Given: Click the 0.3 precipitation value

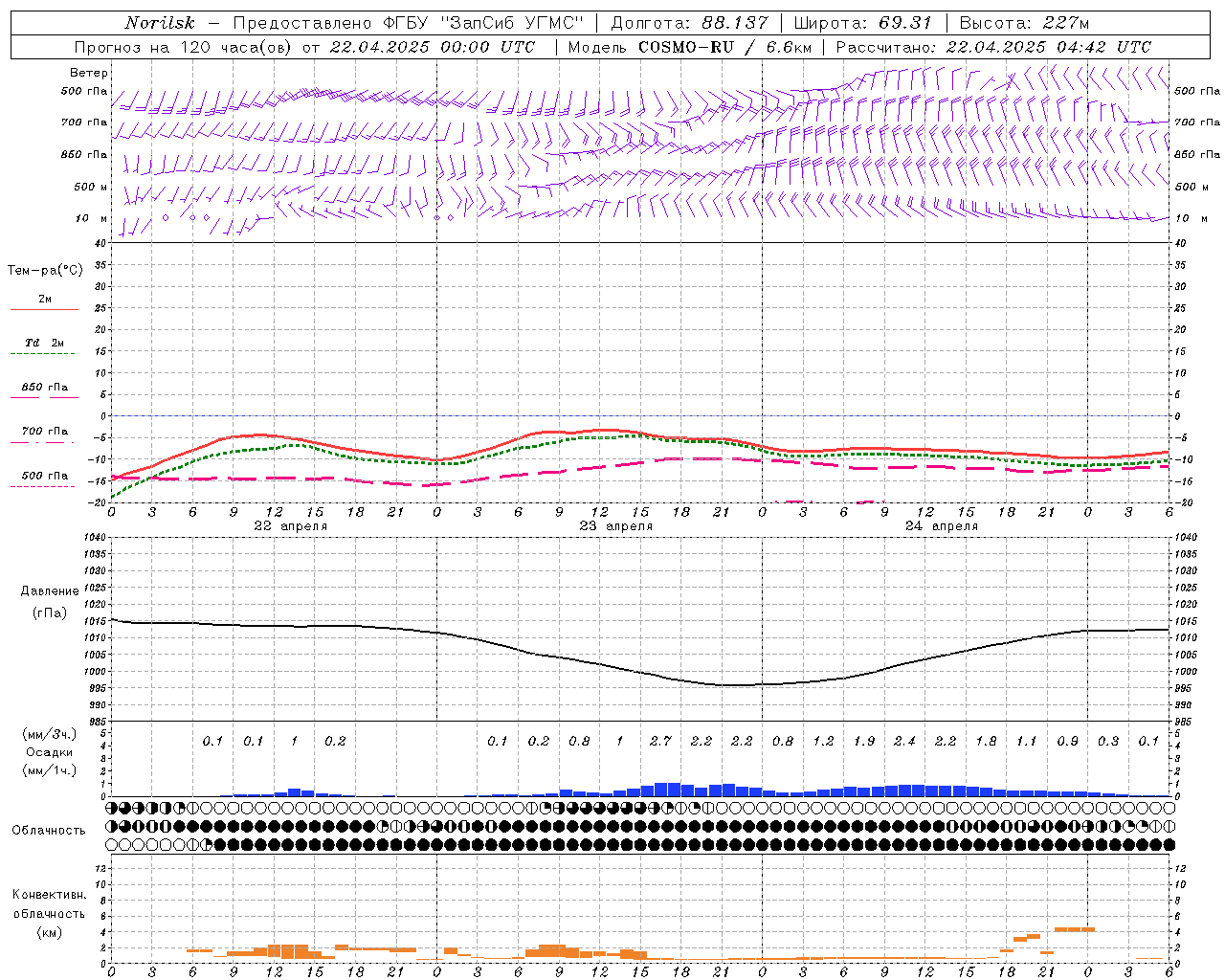Looking at the screenshot, I should pyautogui.click(x=1108, y=741).
